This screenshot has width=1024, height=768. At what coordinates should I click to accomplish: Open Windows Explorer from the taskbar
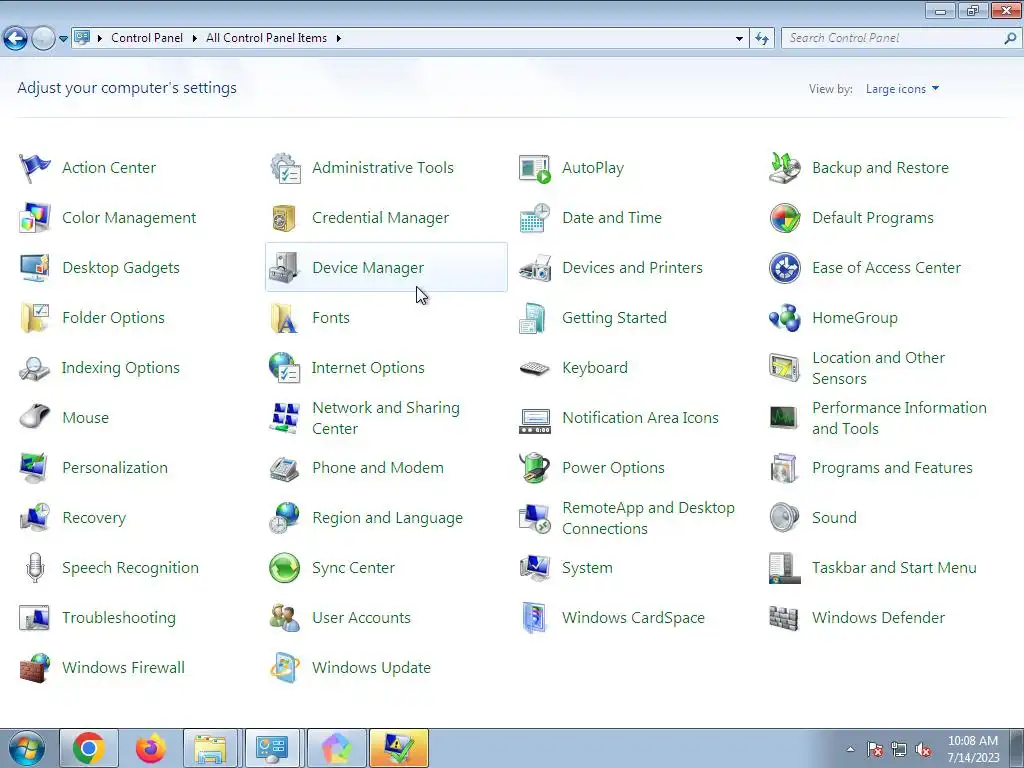pyautogui.click(x=211, y=748)
